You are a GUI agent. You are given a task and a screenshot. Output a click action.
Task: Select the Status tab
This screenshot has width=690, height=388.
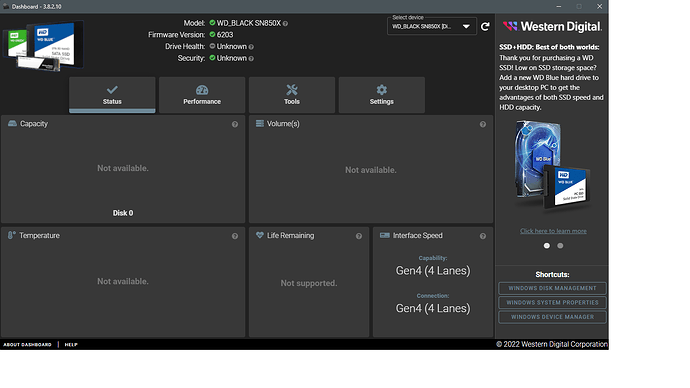[112, 95]
